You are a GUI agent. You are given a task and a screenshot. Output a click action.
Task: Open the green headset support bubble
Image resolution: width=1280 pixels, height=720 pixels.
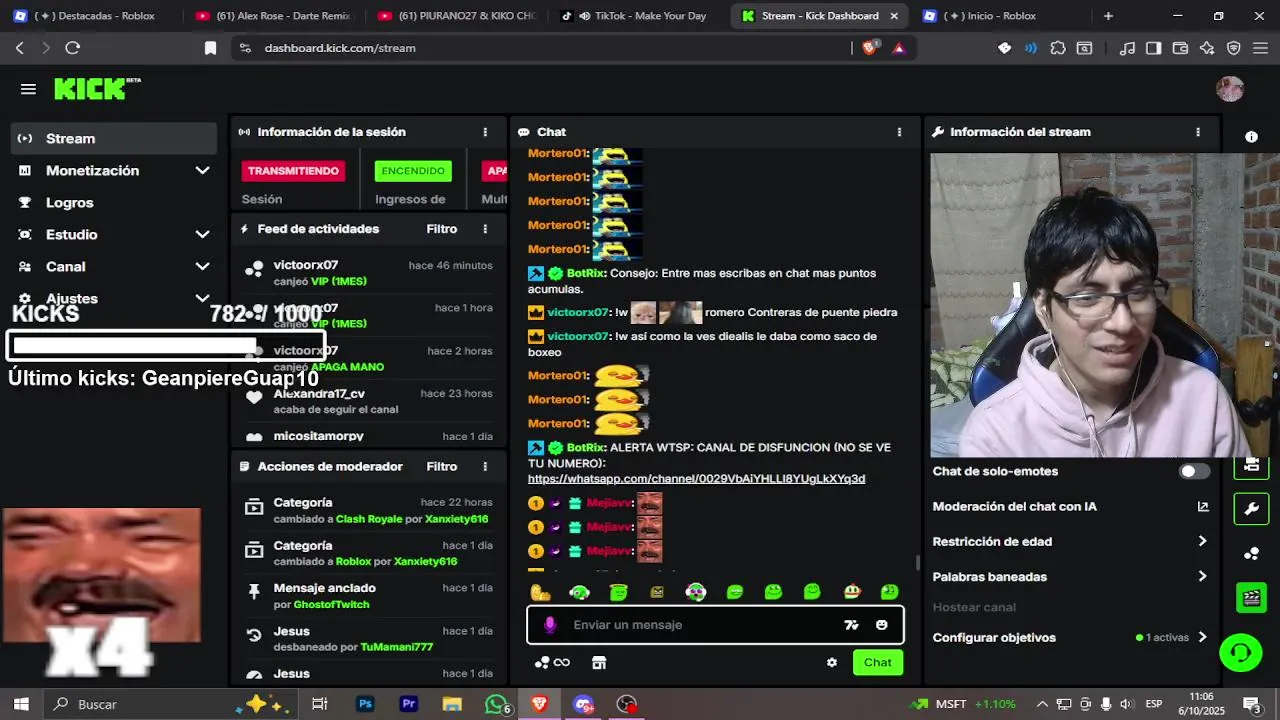(1241, 653)
